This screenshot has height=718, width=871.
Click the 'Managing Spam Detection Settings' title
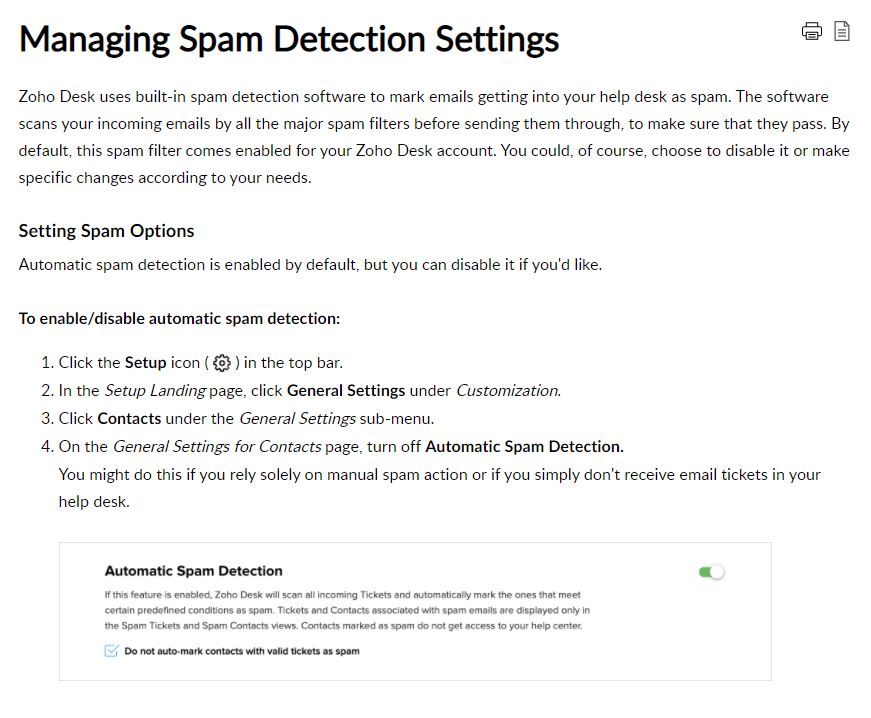(x=289, y=39)
